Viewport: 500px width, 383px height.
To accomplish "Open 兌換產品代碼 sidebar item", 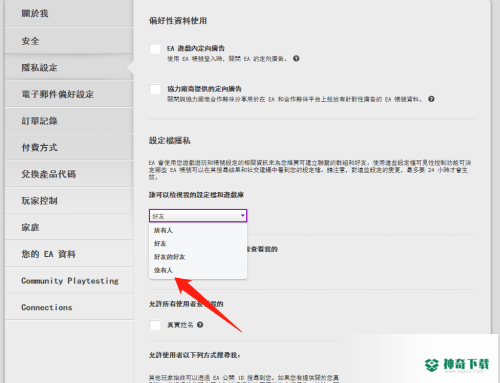I will coord(69,174).
